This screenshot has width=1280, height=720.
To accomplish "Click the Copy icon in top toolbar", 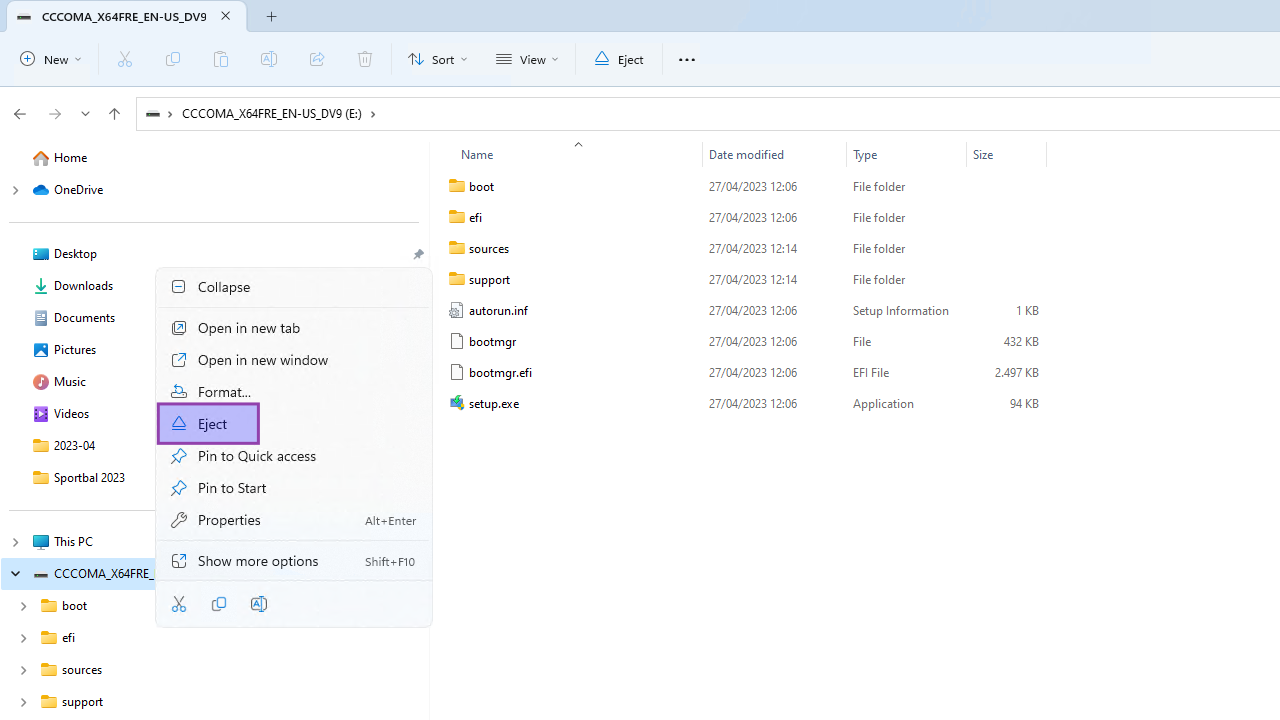I will click(x=173, y=59).
